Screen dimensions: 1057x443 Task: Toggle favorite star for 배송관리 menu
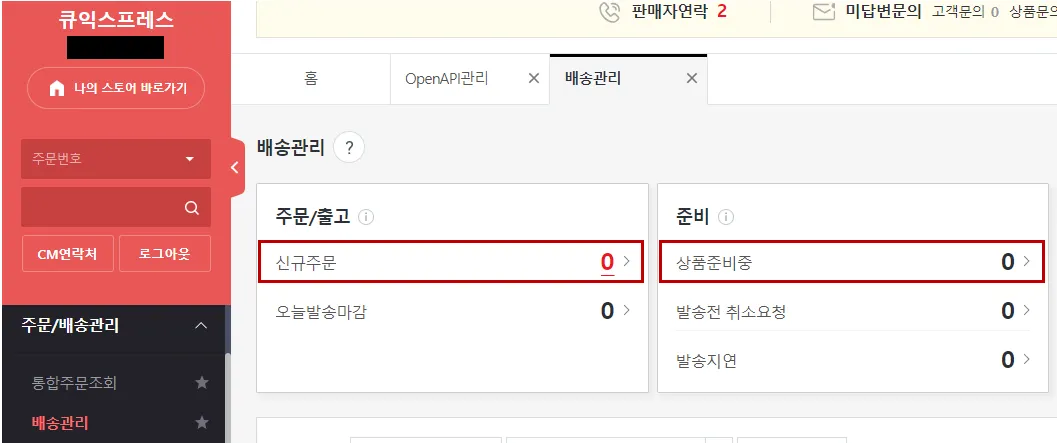pyautogui.click(x=202, y=423)
